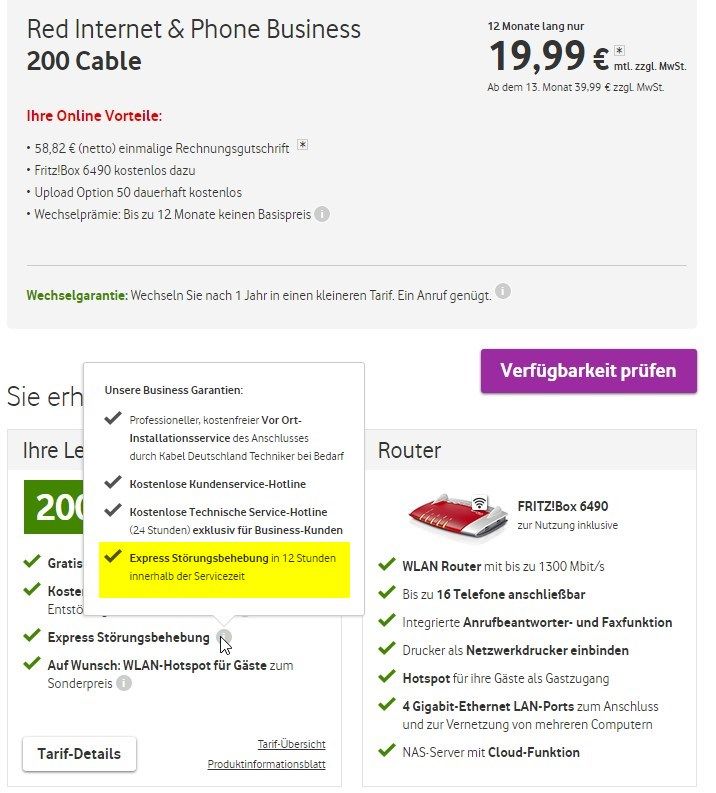Open Tarif-Details
This screenshot has width=716, height=793.
tap(79, 754)
